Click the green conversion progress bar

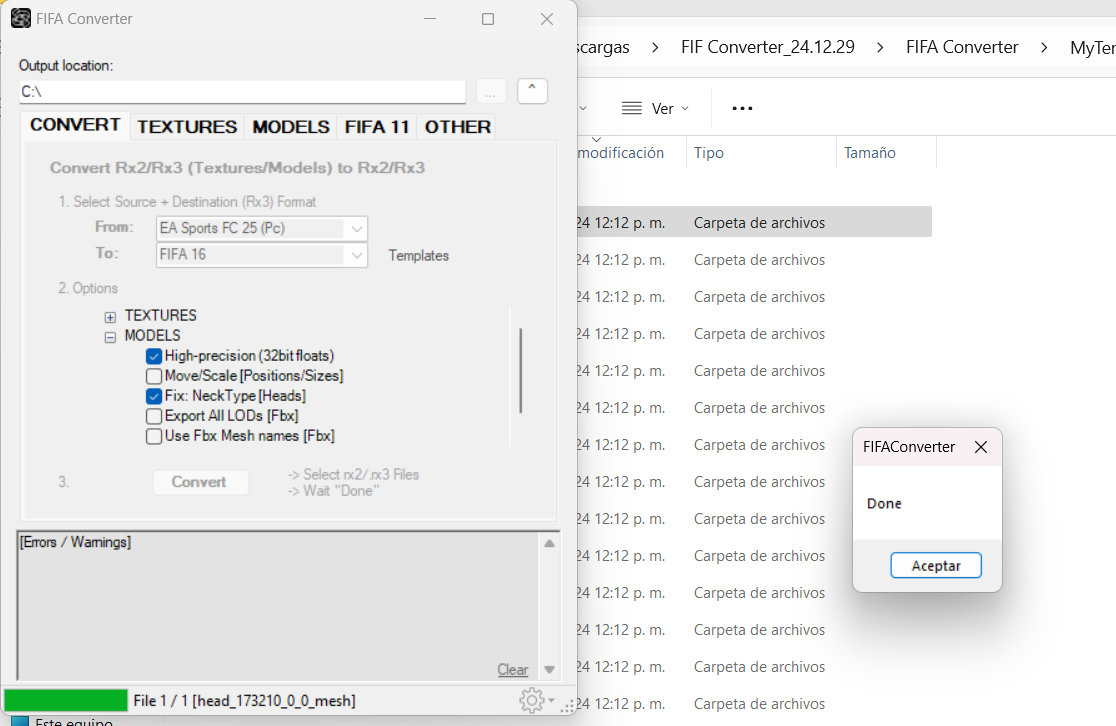pyautogui.click(x=66, y=700)
